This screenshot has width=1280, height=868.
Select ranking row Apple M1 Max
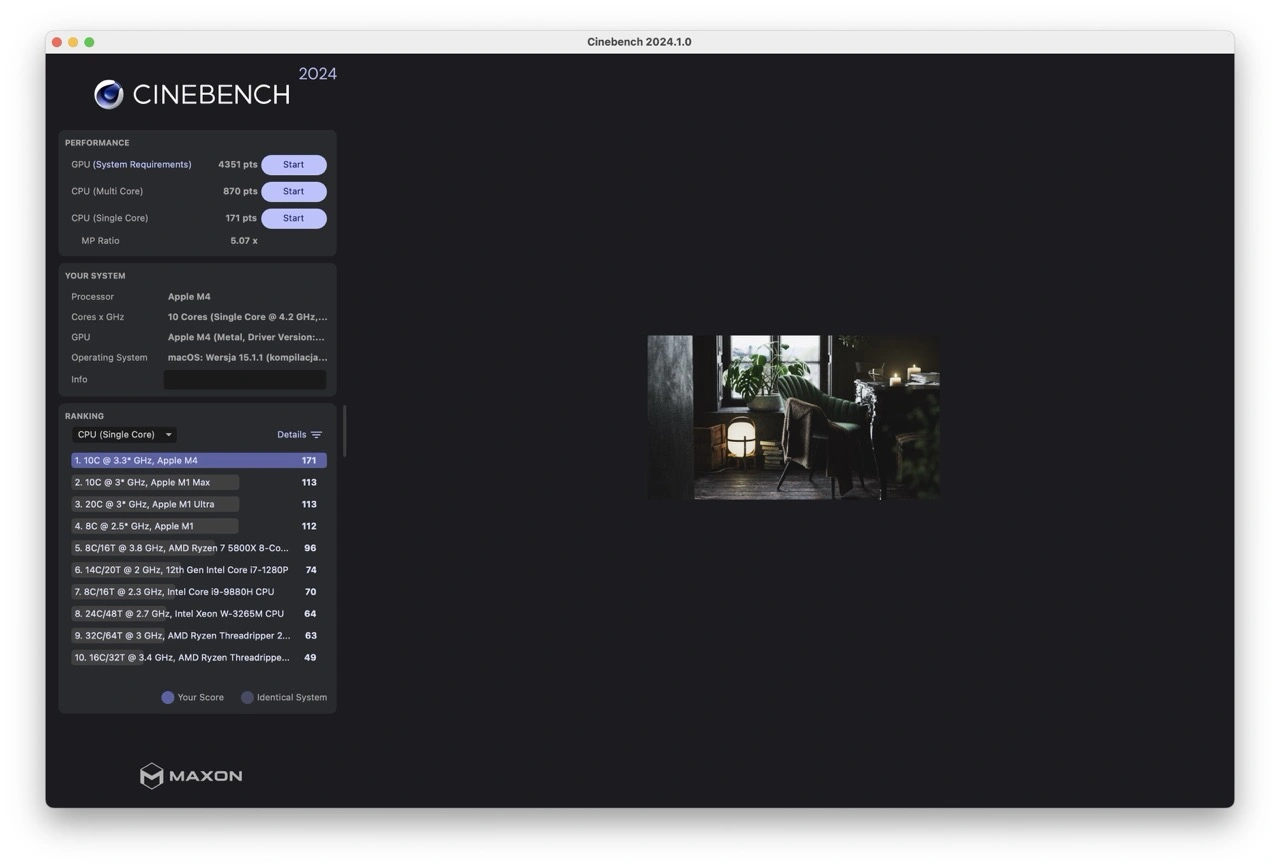click(199, 483)
